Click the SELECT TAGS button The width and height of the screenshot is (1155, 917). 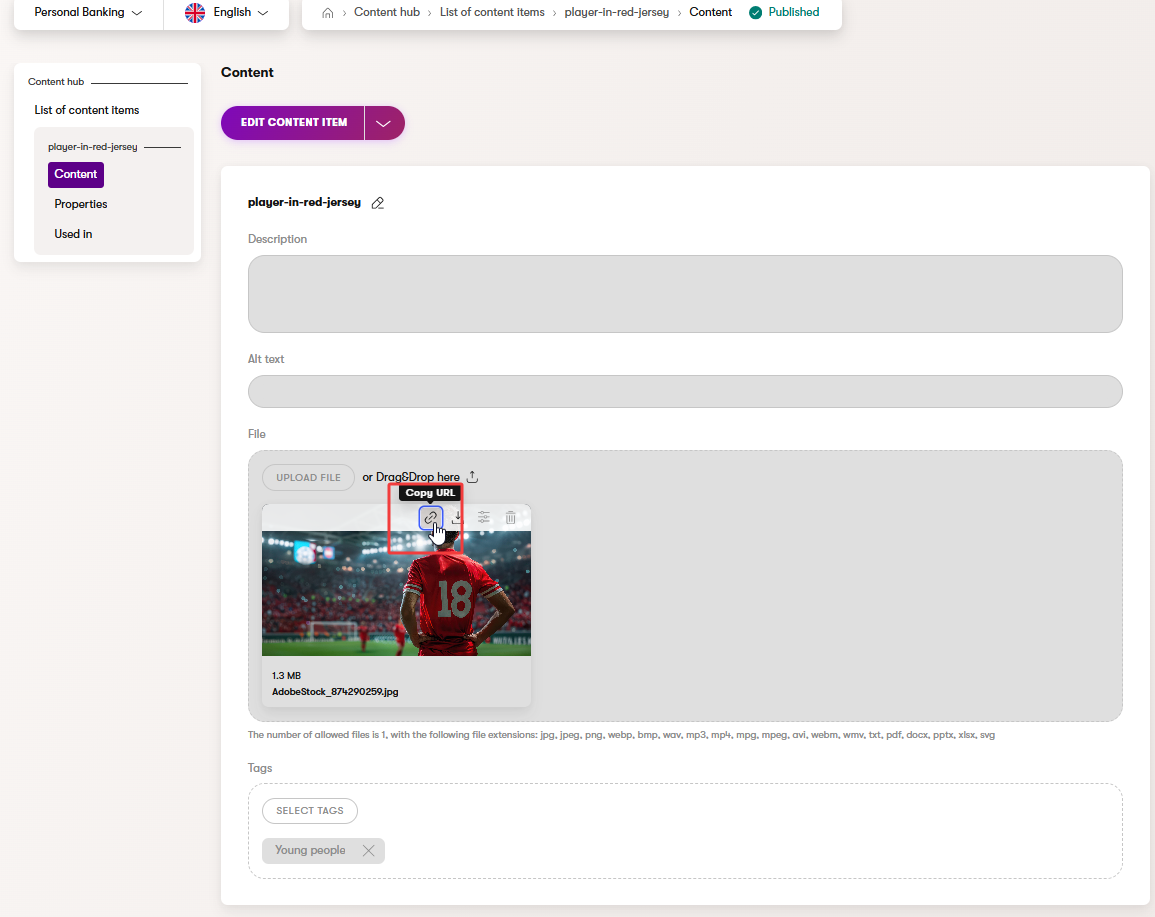(x=309, y=811)
